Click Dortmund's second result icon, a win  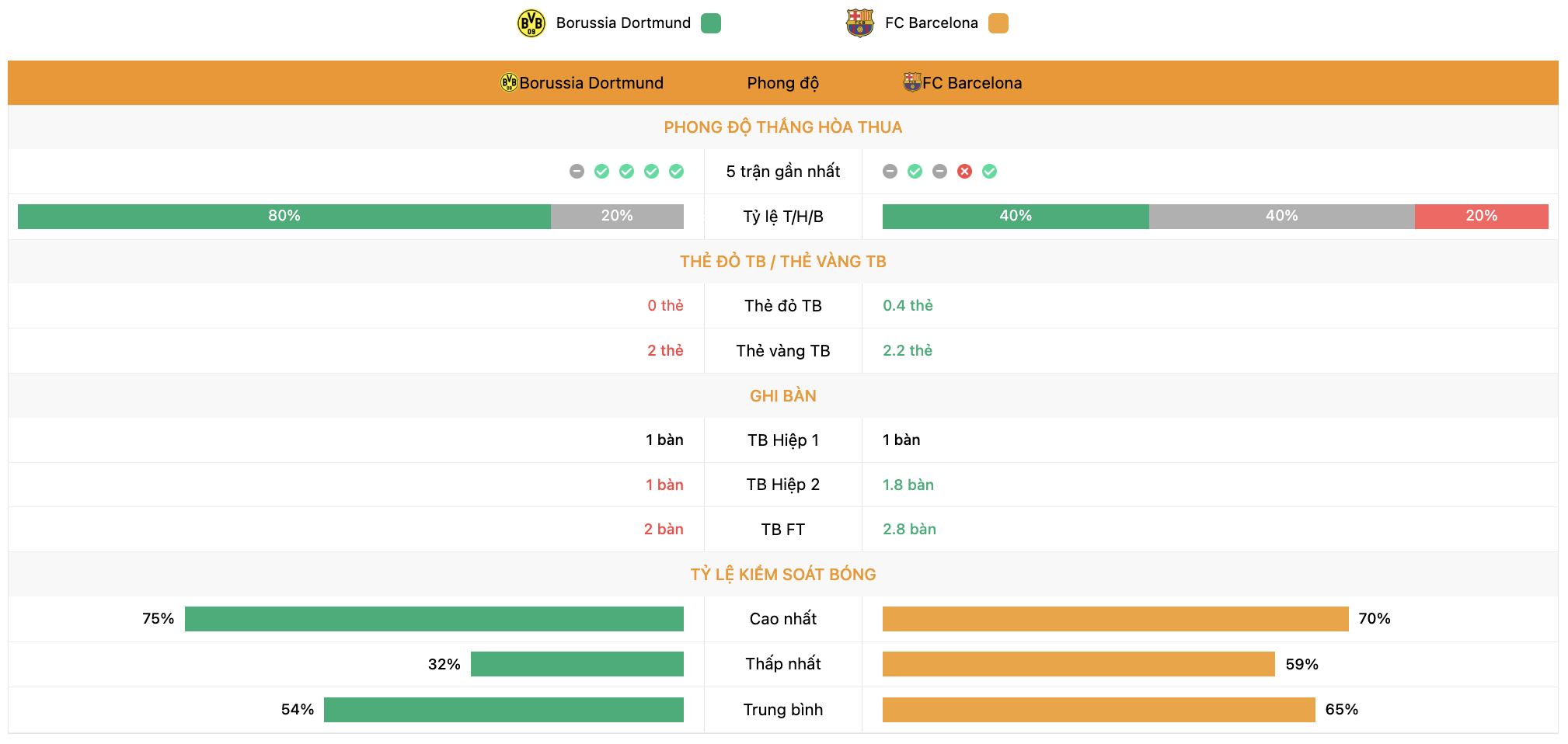(x=601, y=172)
